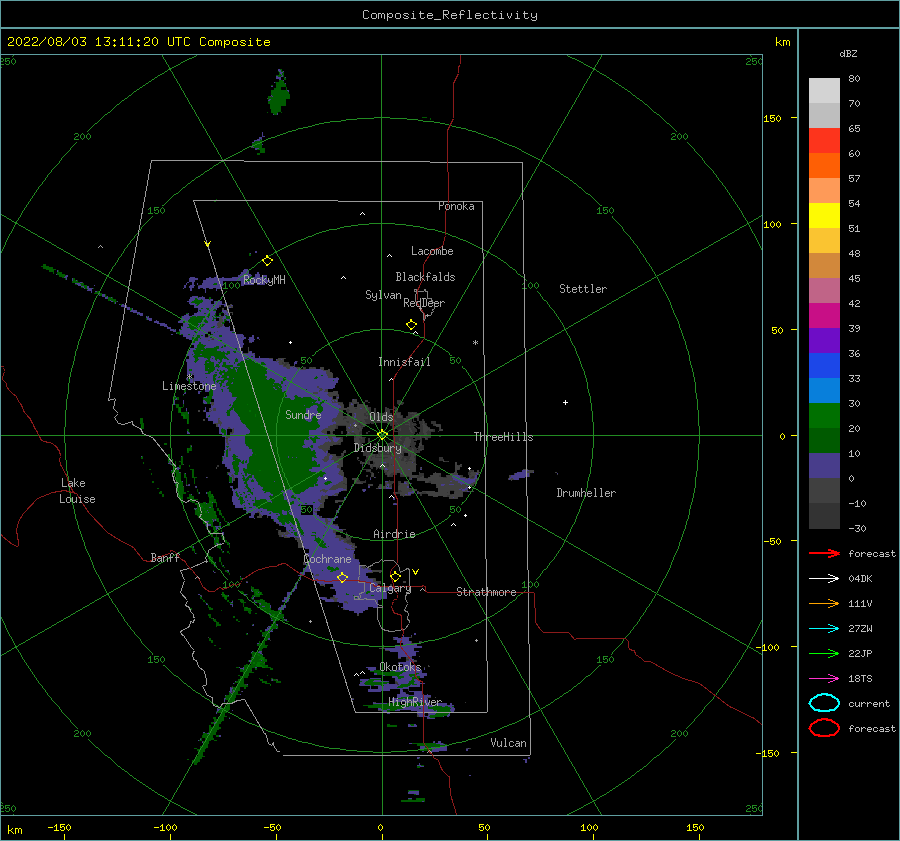Click the Okotoks town label
The height and width of the screenshot is (841, 900).
pos(400,667)
